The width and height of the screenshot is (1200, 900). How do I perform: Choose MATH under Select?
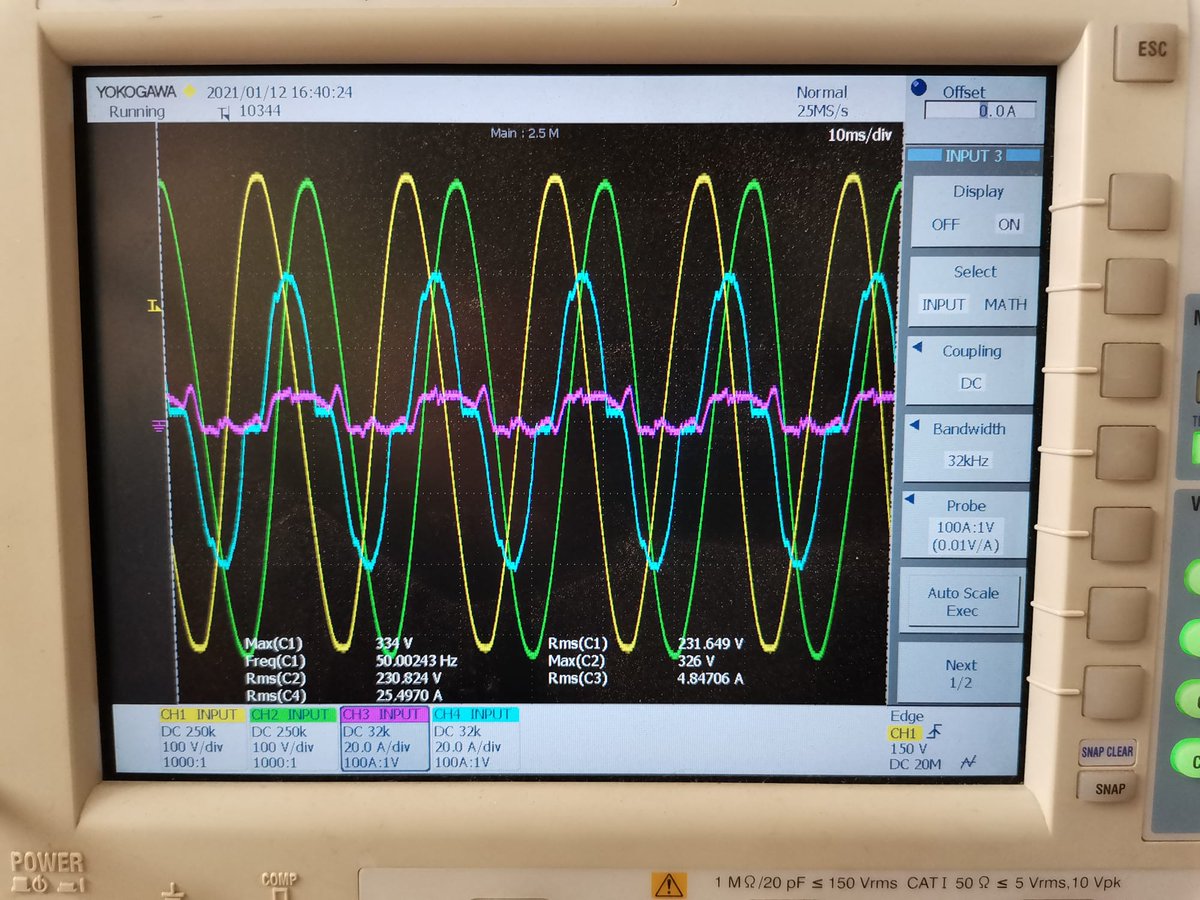(1004, 304)
